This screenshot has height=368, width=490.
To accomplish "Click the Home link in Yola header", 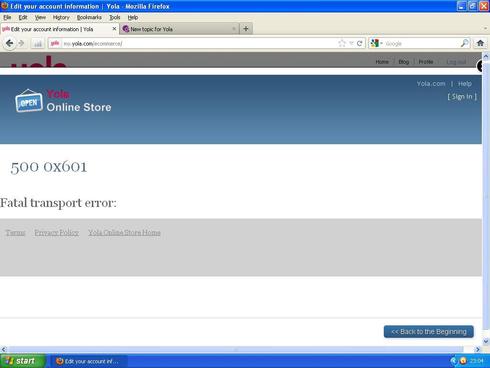I will [382, 62].
